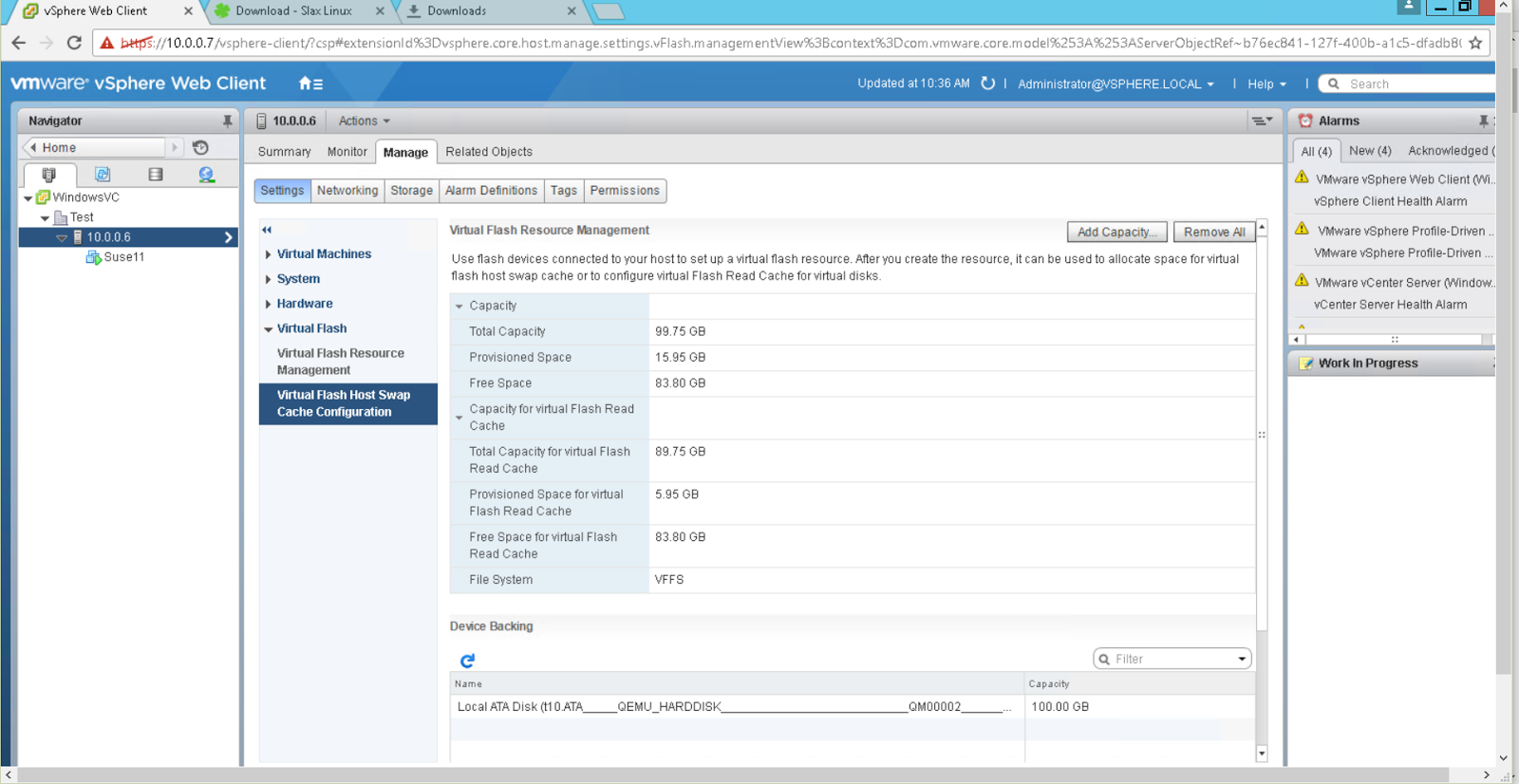
Task: Expand the System settings section
Action: click(269, 279)
